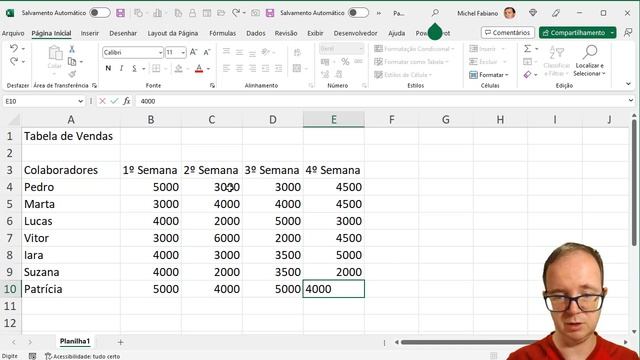The height and width of the screenshot is (360, 640).
Task: Switch to the Desenvolvedor tab
Action: tap(355, 33)
